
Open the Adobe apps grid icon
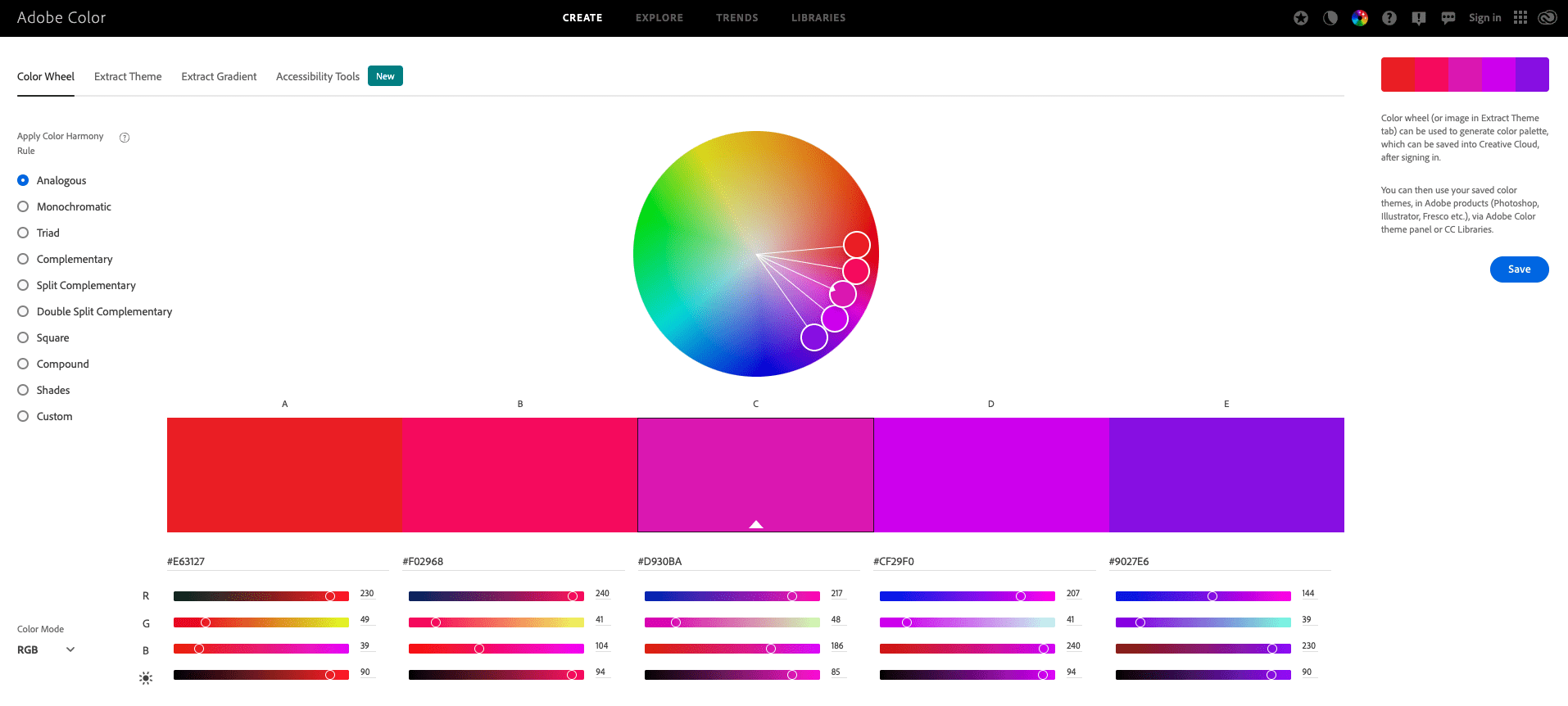point(1520,18)
